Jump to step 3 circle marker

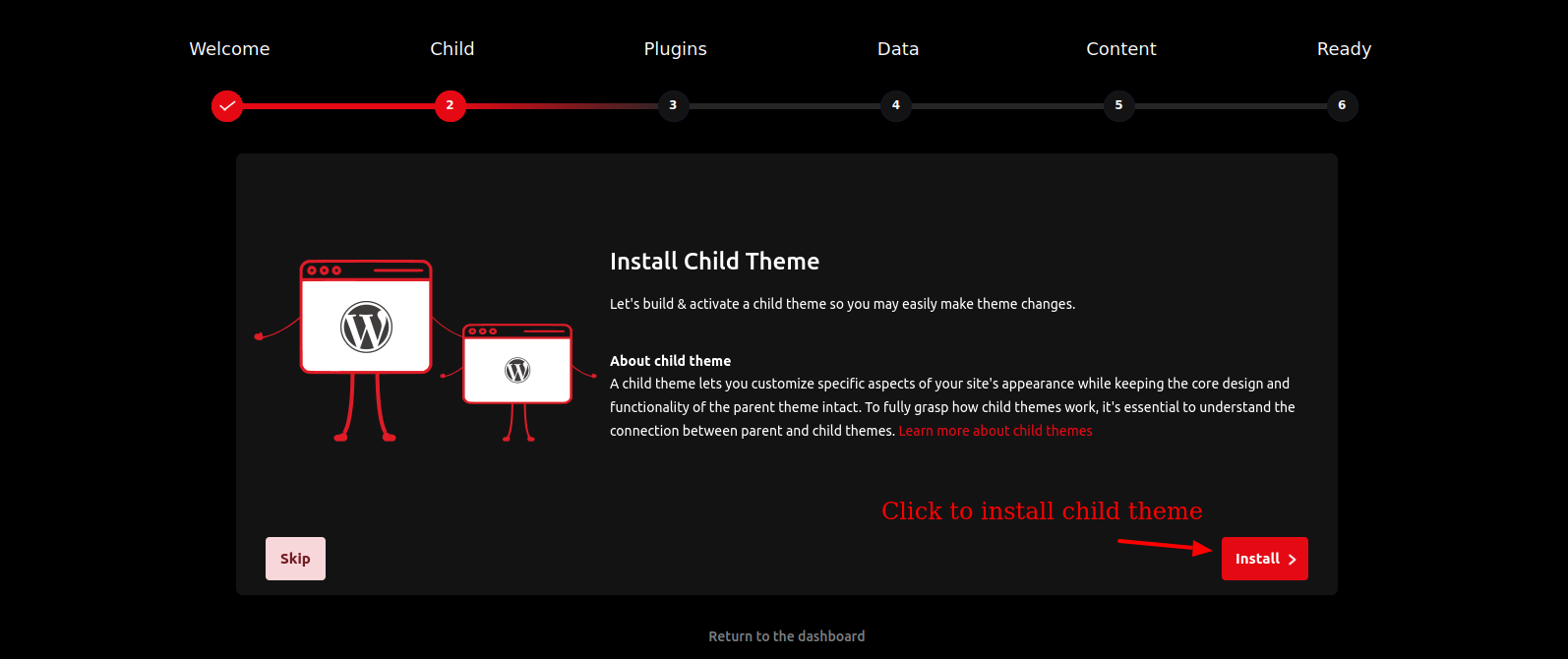(x=673, y=105)
